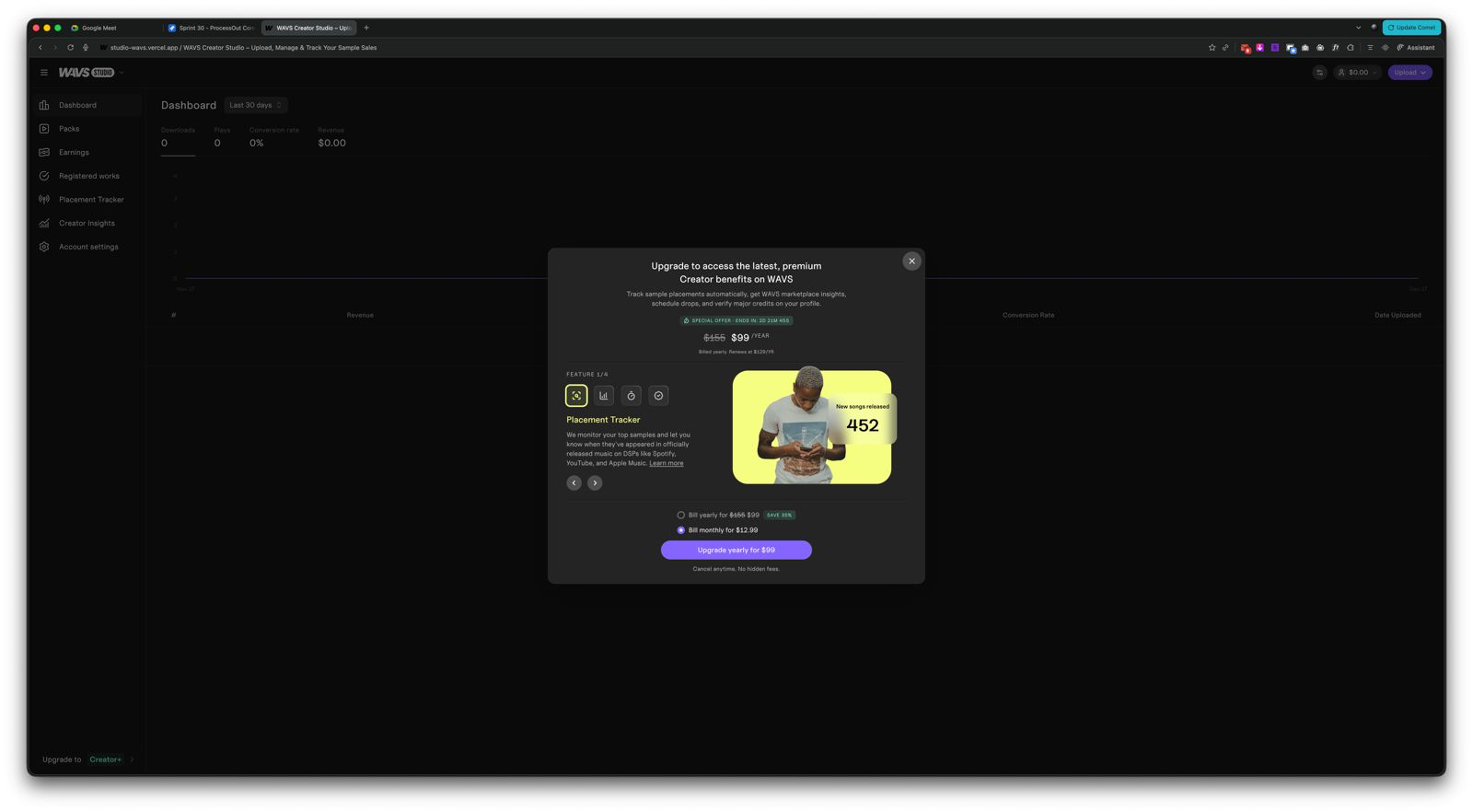This screenshot has width=1473, height=812.
Task: Click the Placement Tracker broadcast icon
Action: tap(44, 200)
